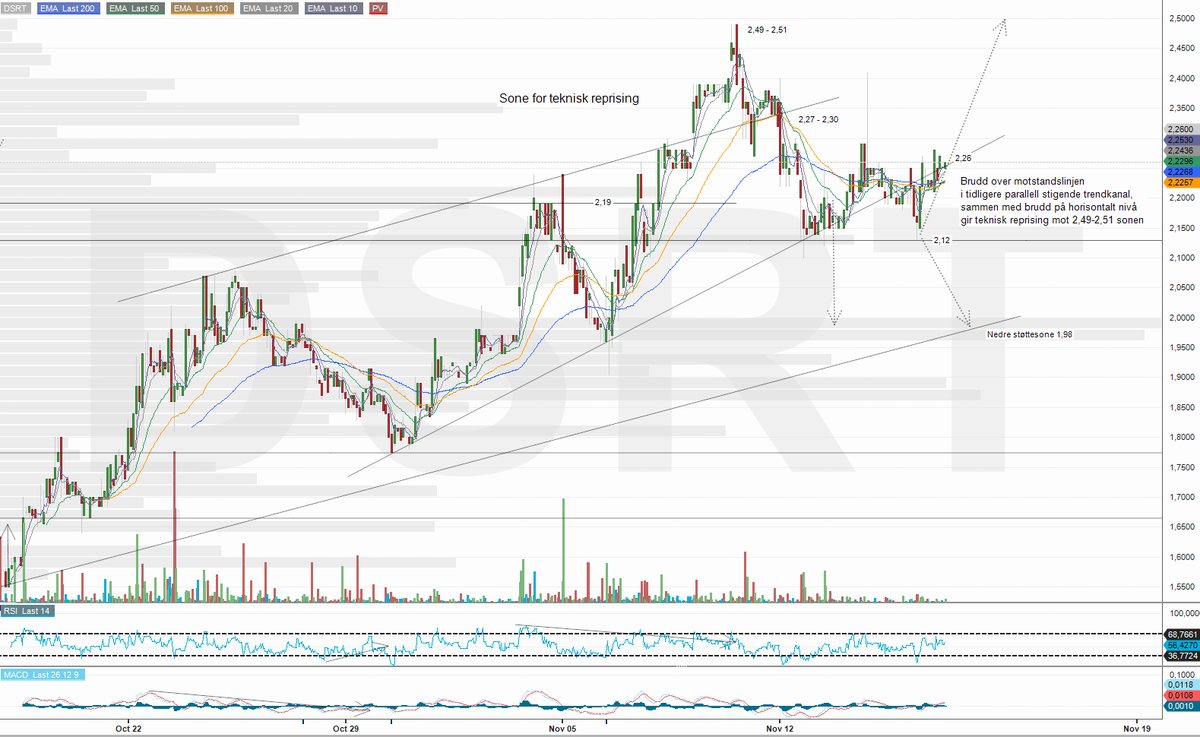Click the 'Sone for teknisk reprising' annotation

tap(568, 99)
